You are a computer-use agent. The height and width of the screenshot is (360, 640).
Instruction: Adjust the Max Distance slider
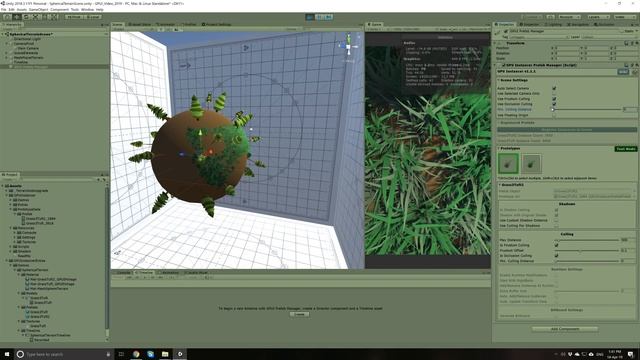click(x=587, y=240)
